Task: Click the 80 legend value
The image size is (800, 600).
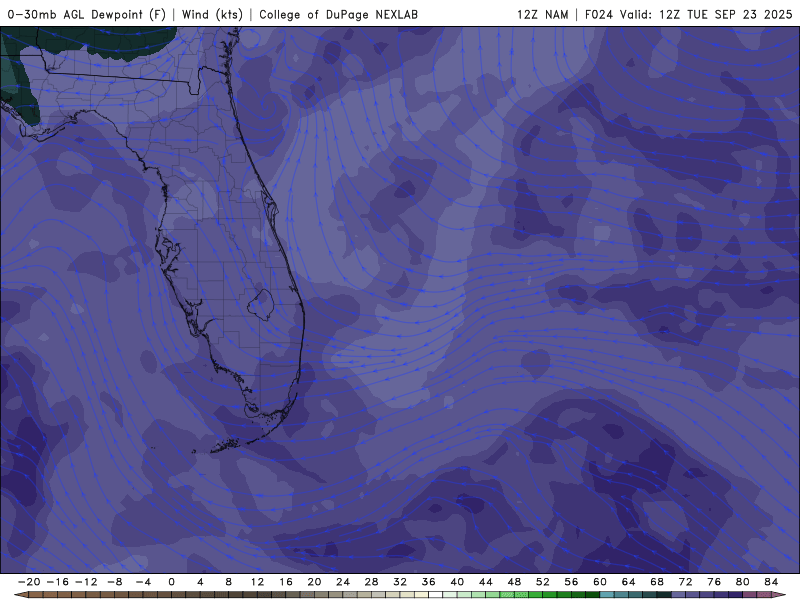Action: [743, 582]
